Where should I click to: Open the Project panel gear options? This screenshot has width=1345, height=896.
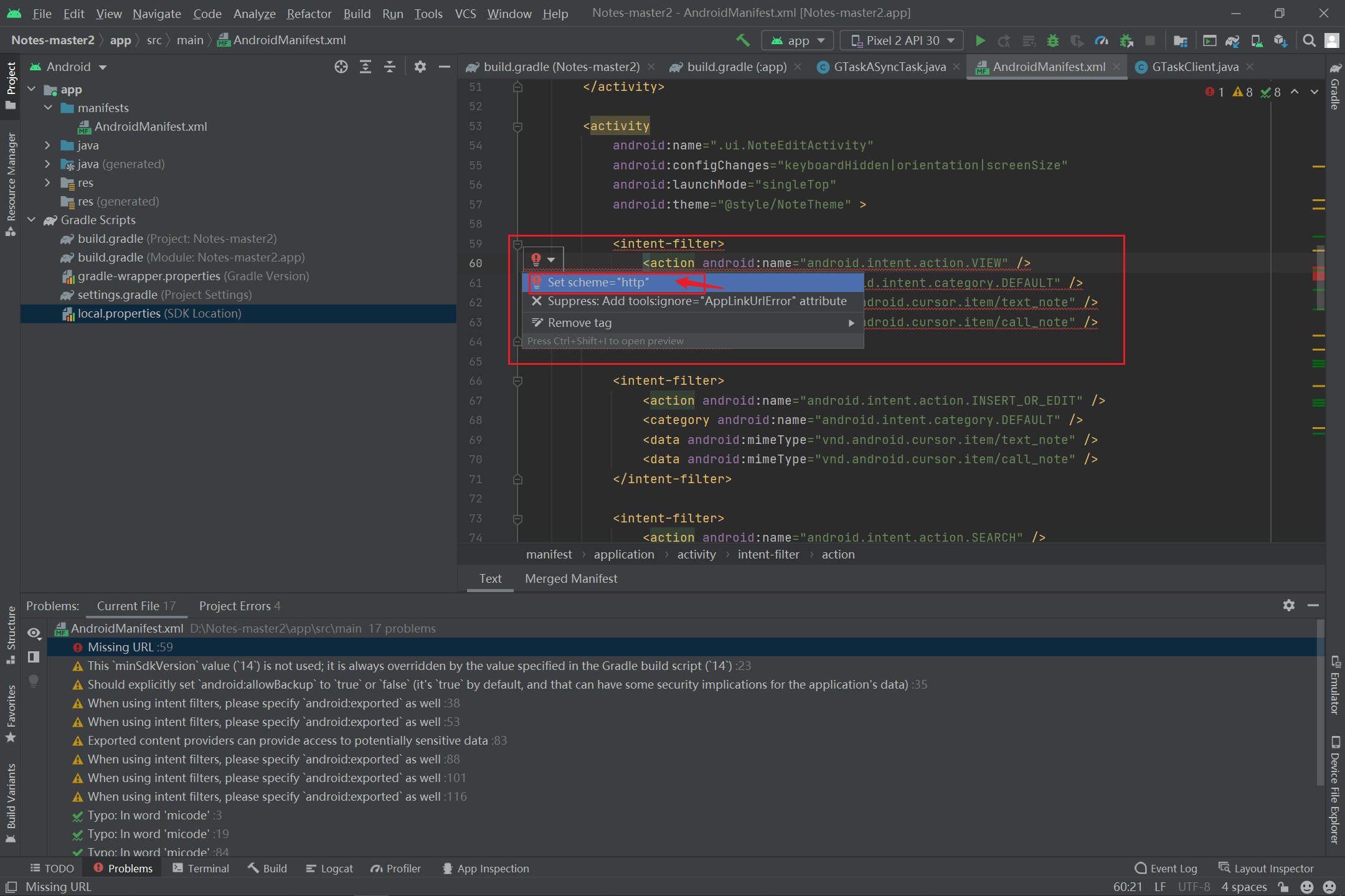click(x=420, y=67)
